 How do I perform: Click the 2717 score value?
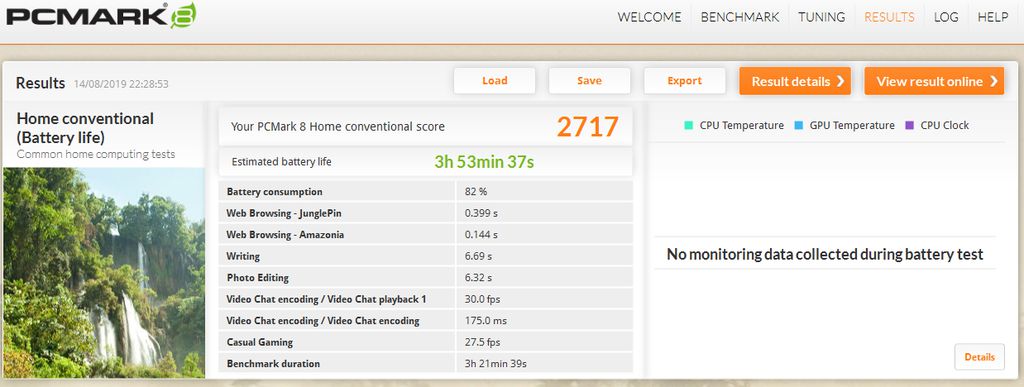click(587, 127)
